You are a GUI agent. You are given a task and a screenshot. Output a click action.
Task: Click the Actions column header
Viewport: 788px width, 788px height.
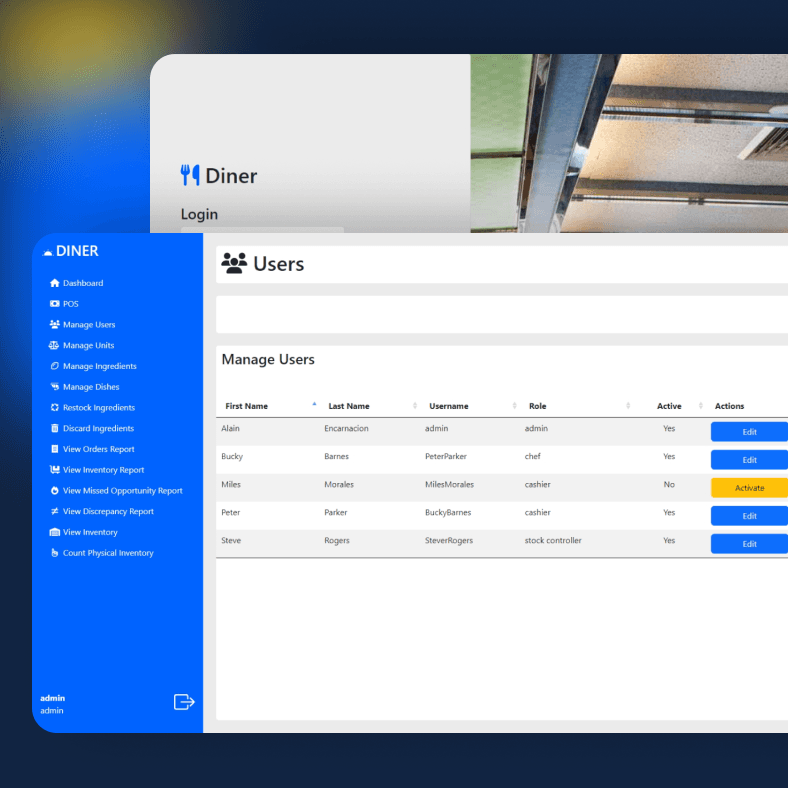[x=729, y=406]
